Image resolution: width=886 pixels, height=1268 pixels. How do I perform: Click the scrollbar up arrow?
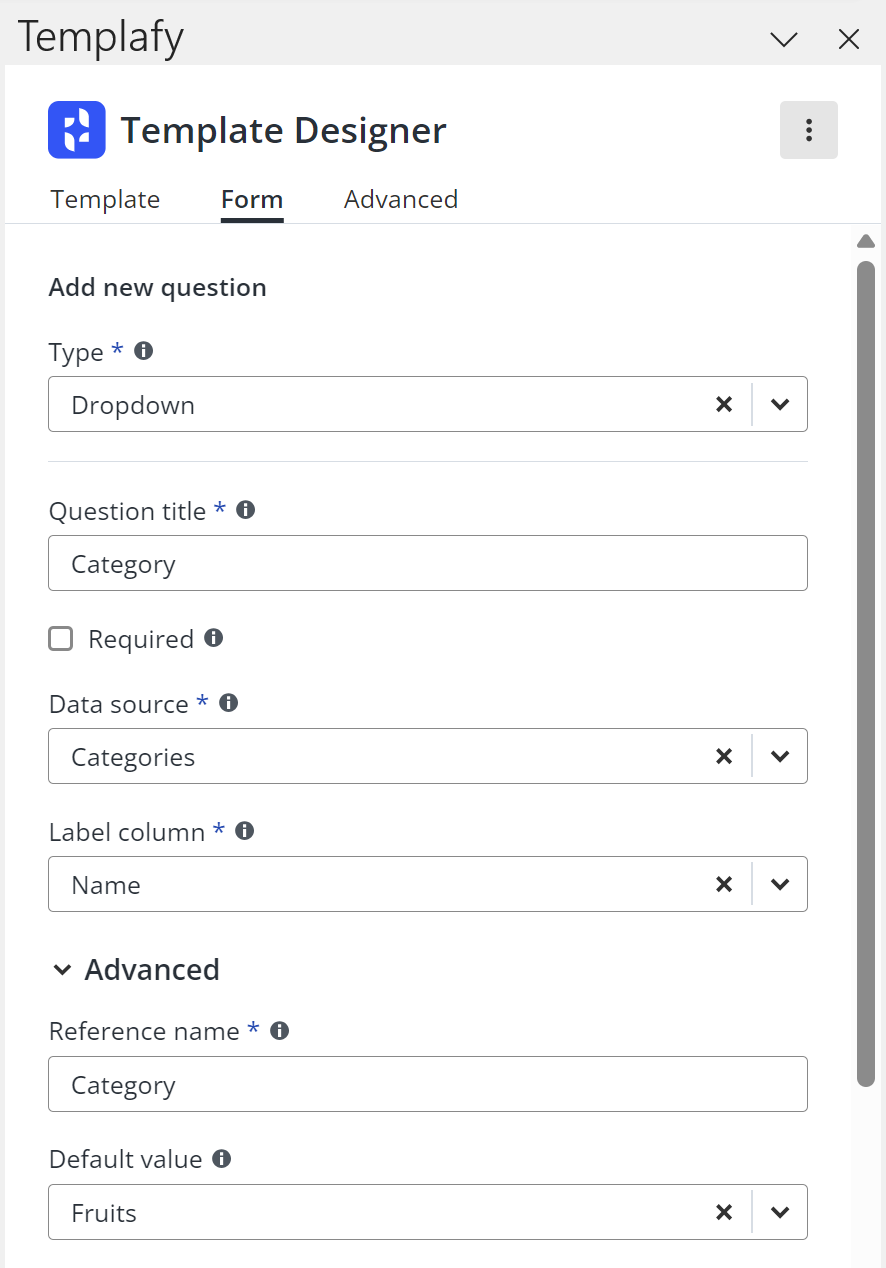point(866,241)
